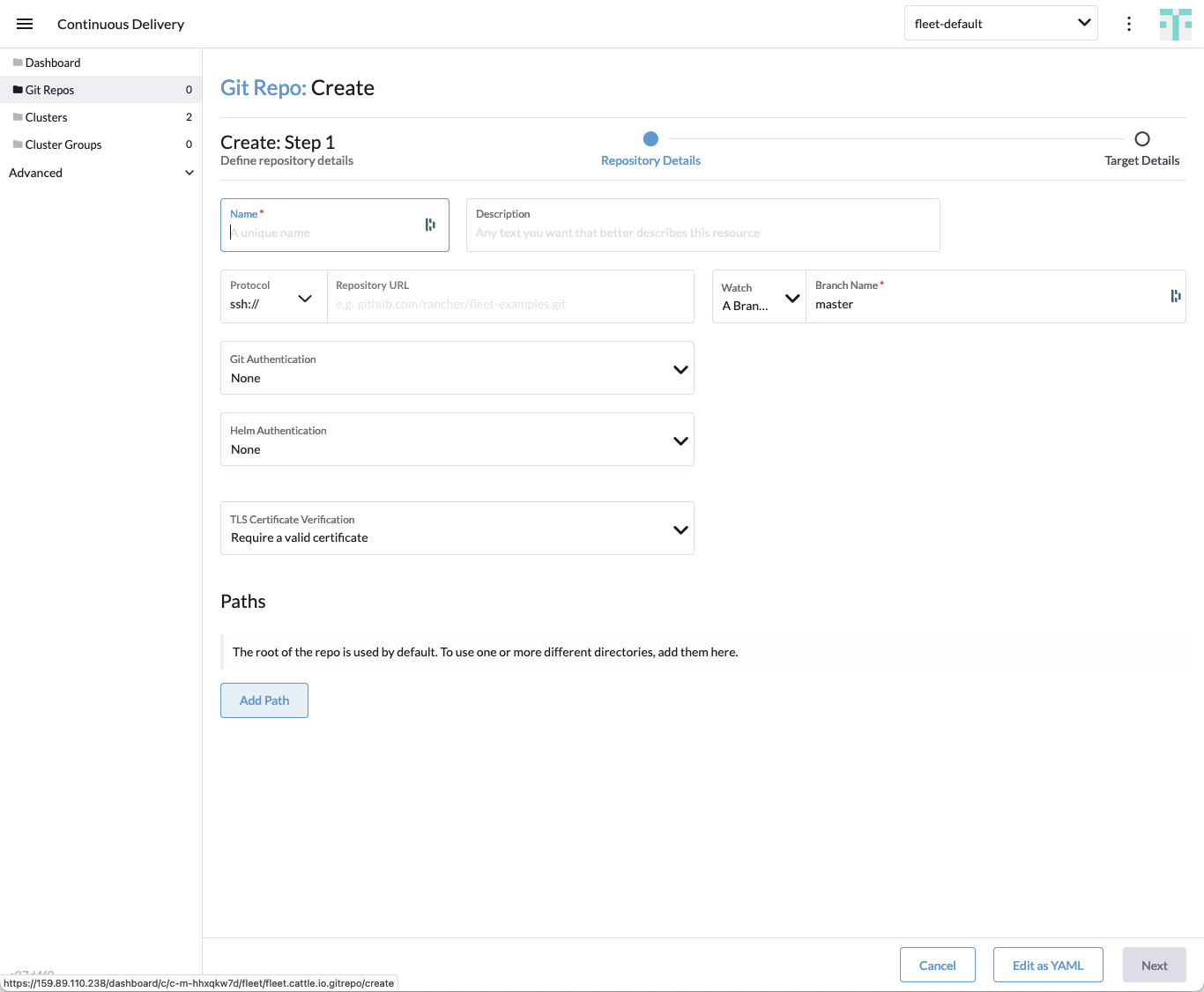Click the Dashboard folder icon in sidebar
The height and width of the screenshot is (992, 1204).
[18, 63]
